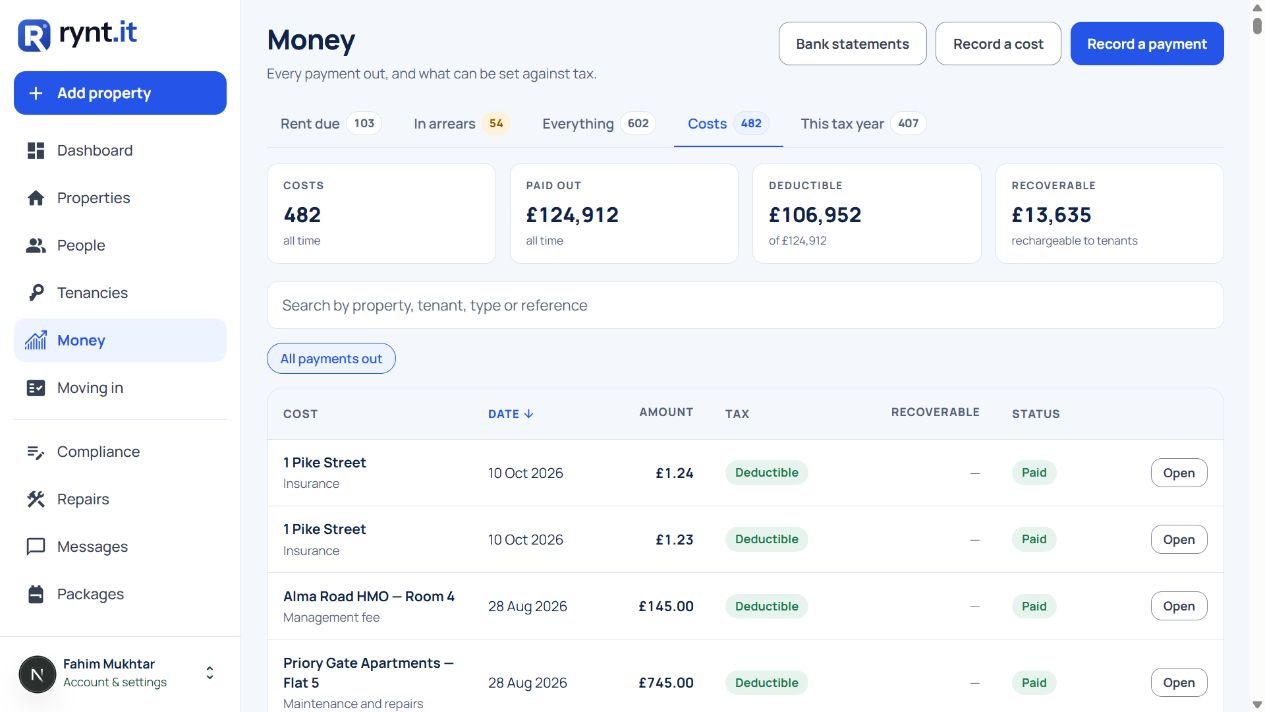Click the Add property button
Screen dimensions: 1265x712
120,93
